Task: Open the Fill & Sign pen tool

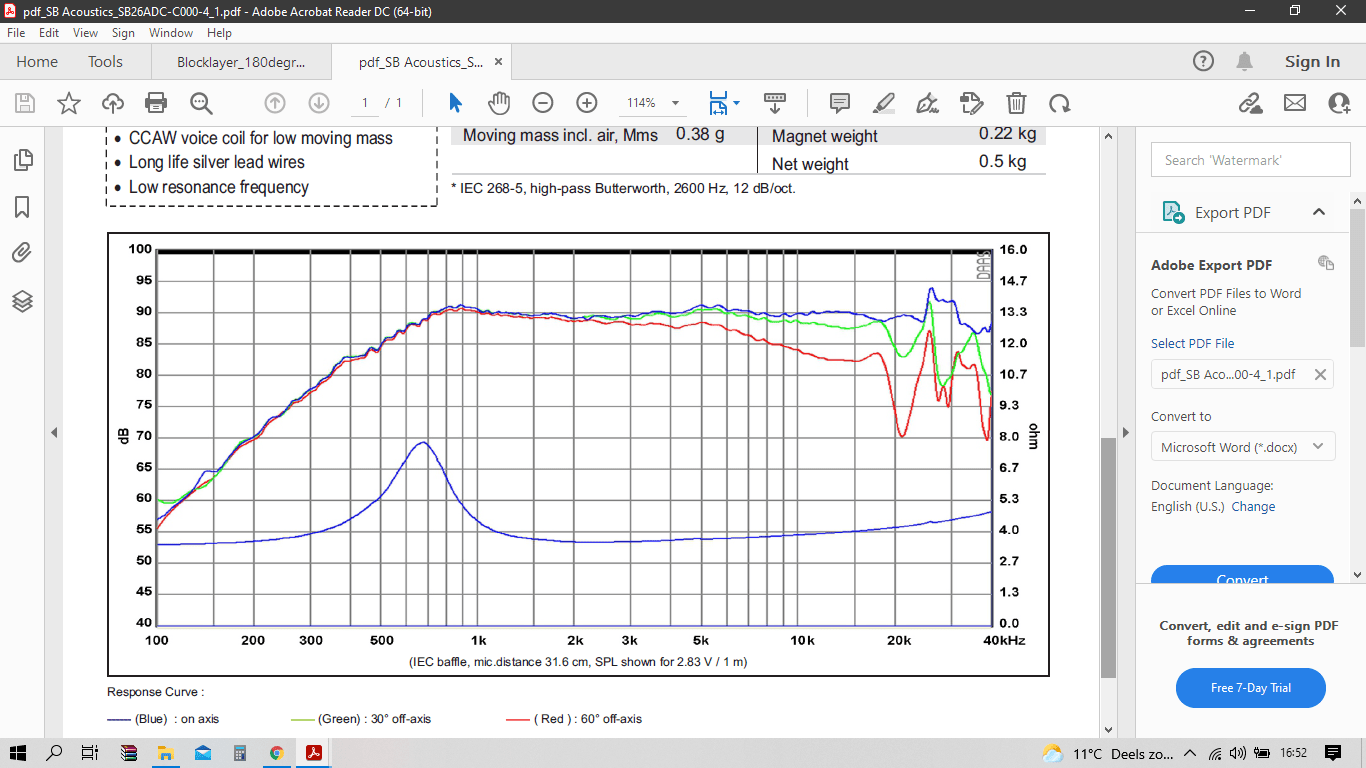Action: (x=928, y=103)
